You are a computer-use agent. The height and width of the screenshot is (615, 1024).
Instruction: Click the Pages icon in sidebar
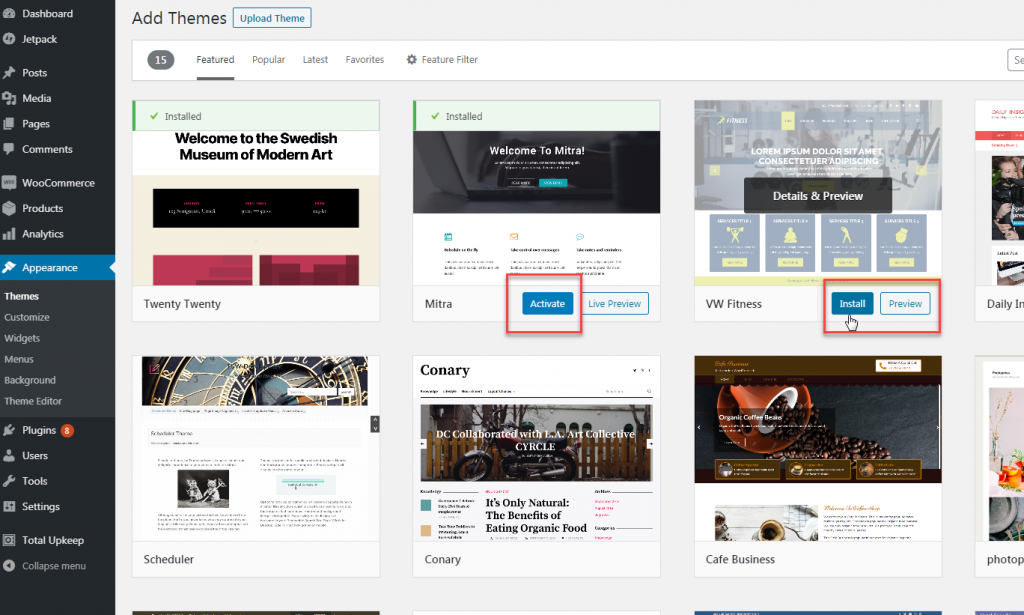click(x=8, y=123)
